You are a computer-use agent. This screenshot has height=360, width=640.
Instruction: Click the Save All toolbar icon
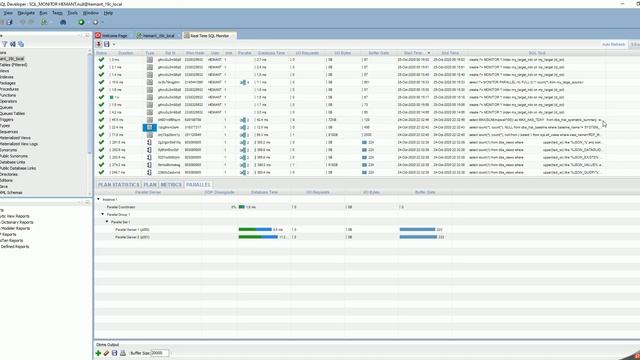(9, 22)
